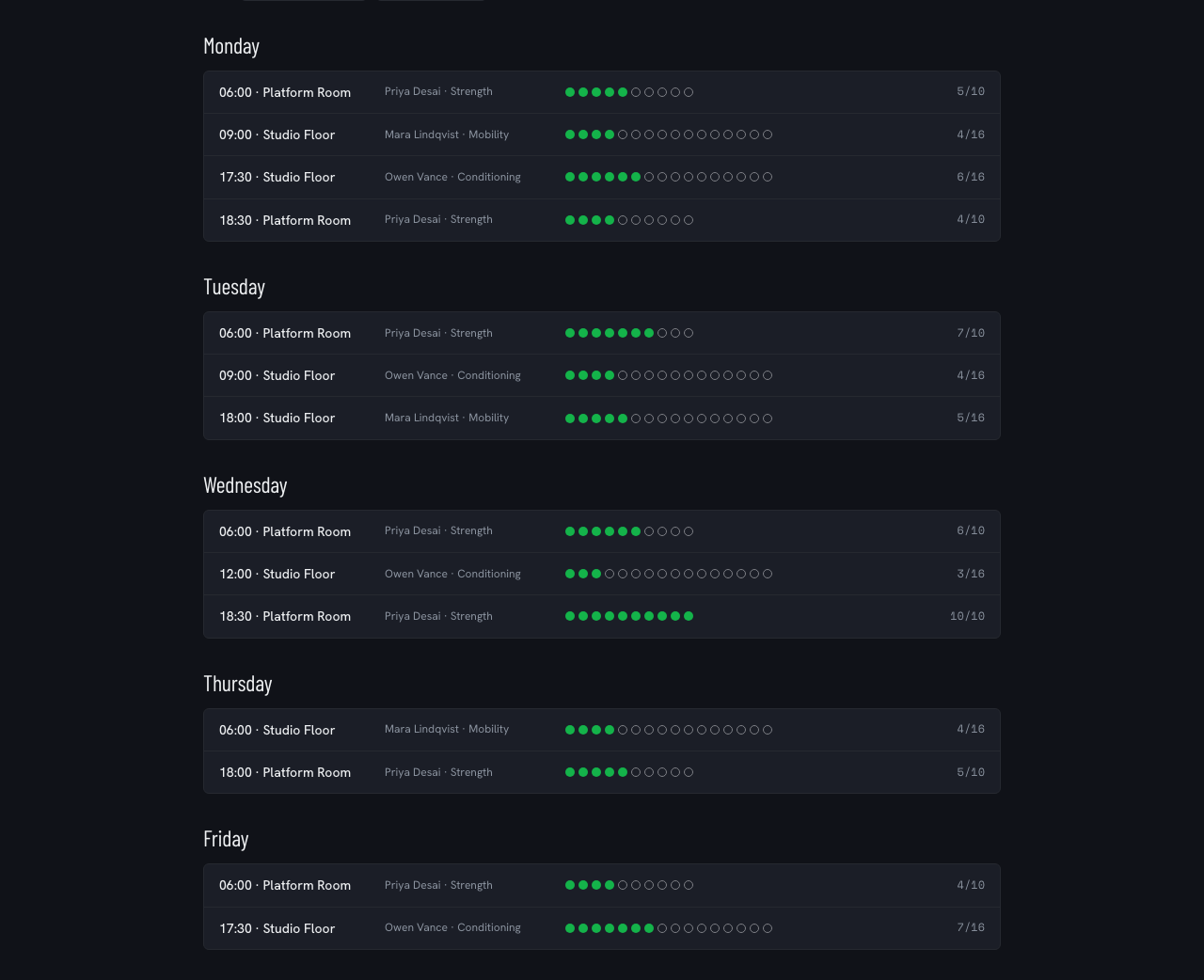The width and height of the screenshot is (1204, 980).
Task: Click the 7/16 count on Friday's 17:30 class
Action: click(971, 927)
